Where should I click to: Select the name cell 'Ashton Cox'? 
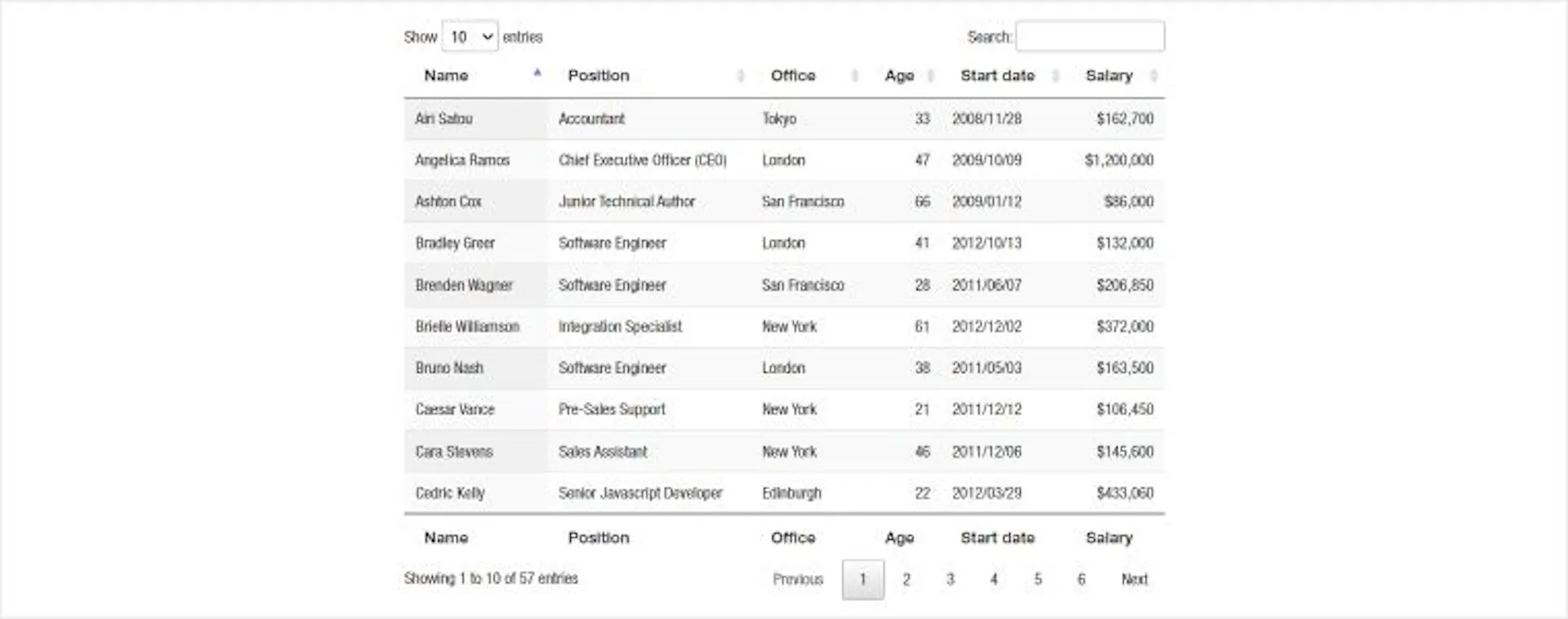click(x=476, y=202)
